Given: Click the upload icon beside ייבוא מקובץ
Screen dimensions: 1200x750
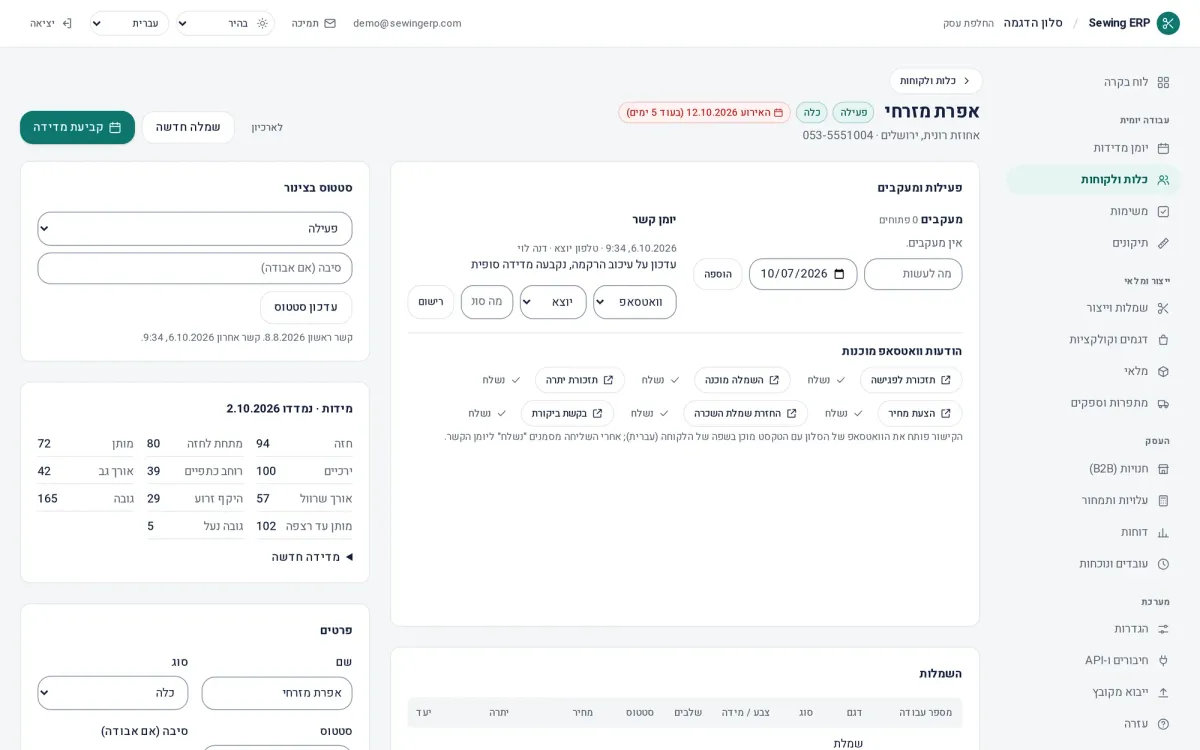Looking at the screenshot, I should tap(1163, 692).
